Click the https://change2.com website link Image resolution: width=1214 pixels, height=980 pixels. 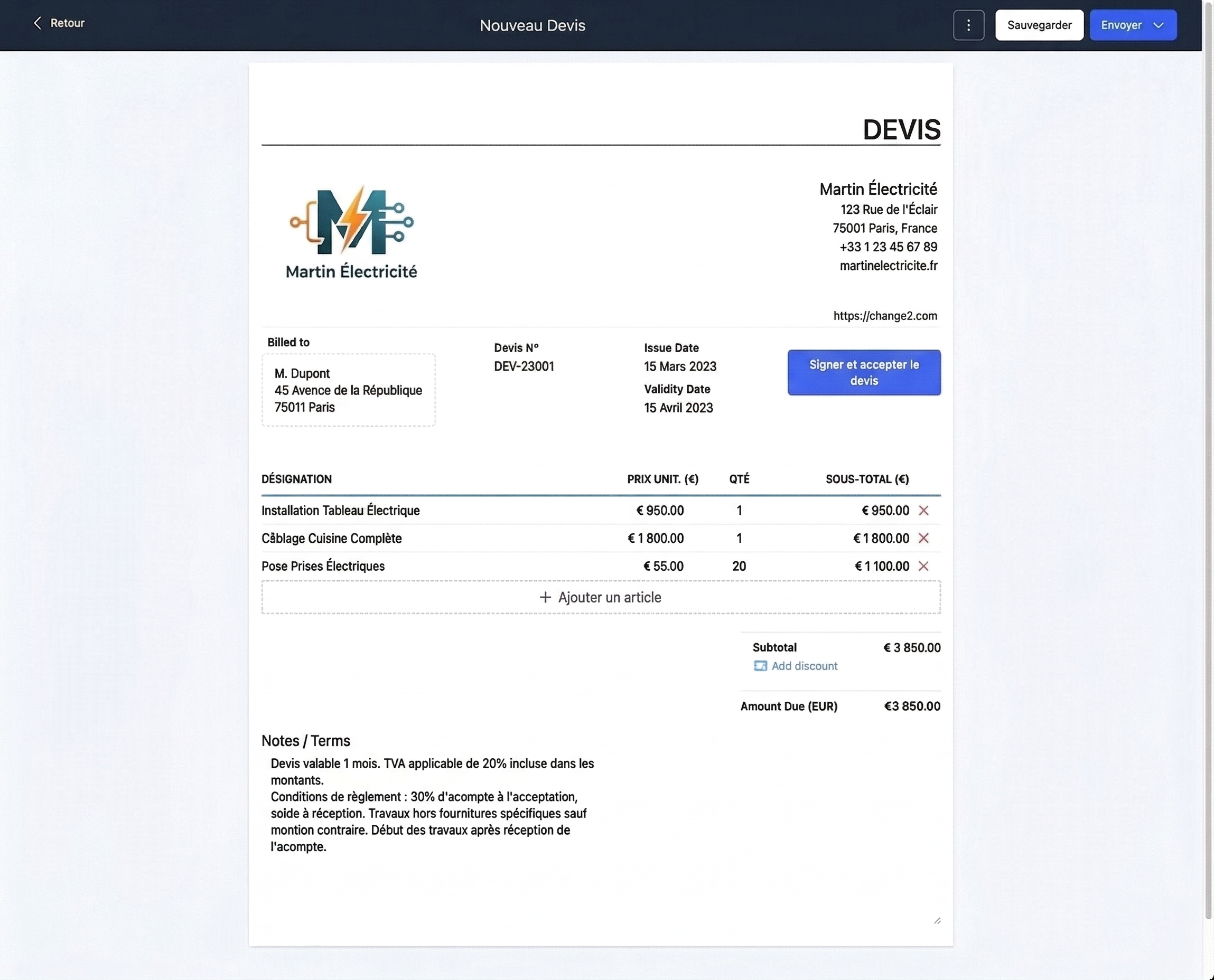pyautogui.click(x=885, y=316)
